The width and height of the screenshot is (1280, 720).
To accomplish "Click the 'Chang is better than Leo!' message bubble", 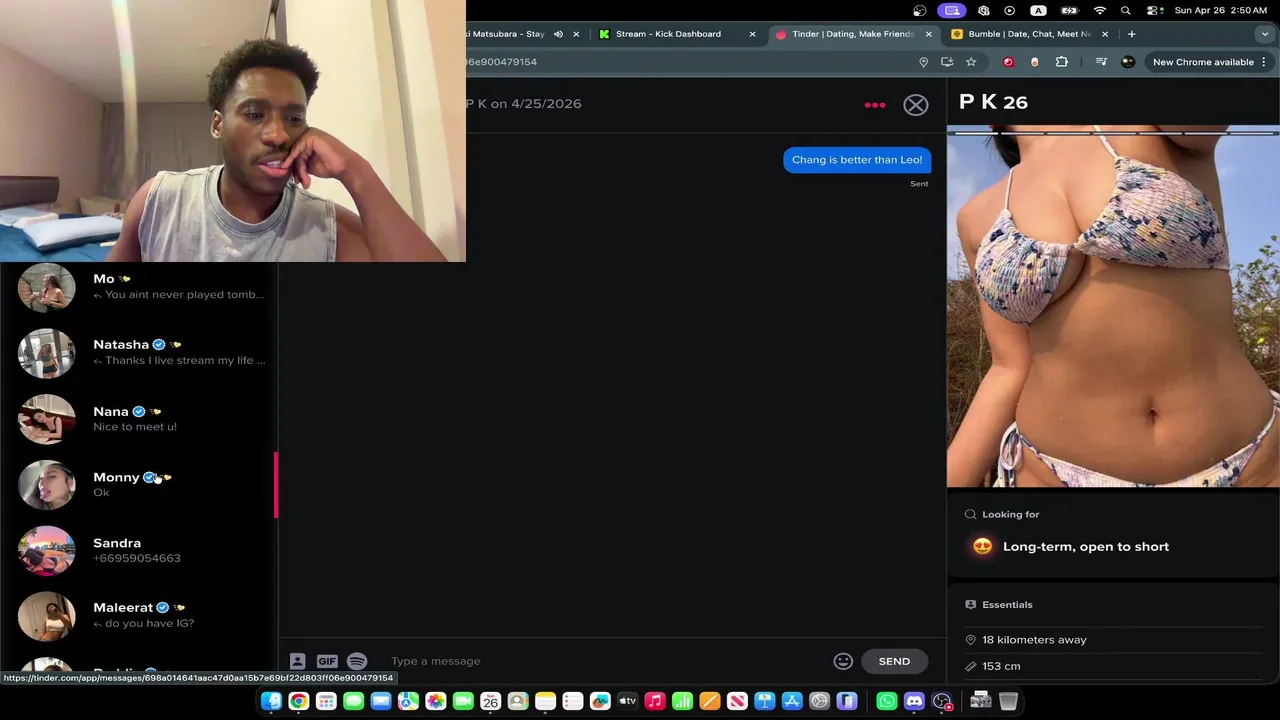I will pos(857,160).
